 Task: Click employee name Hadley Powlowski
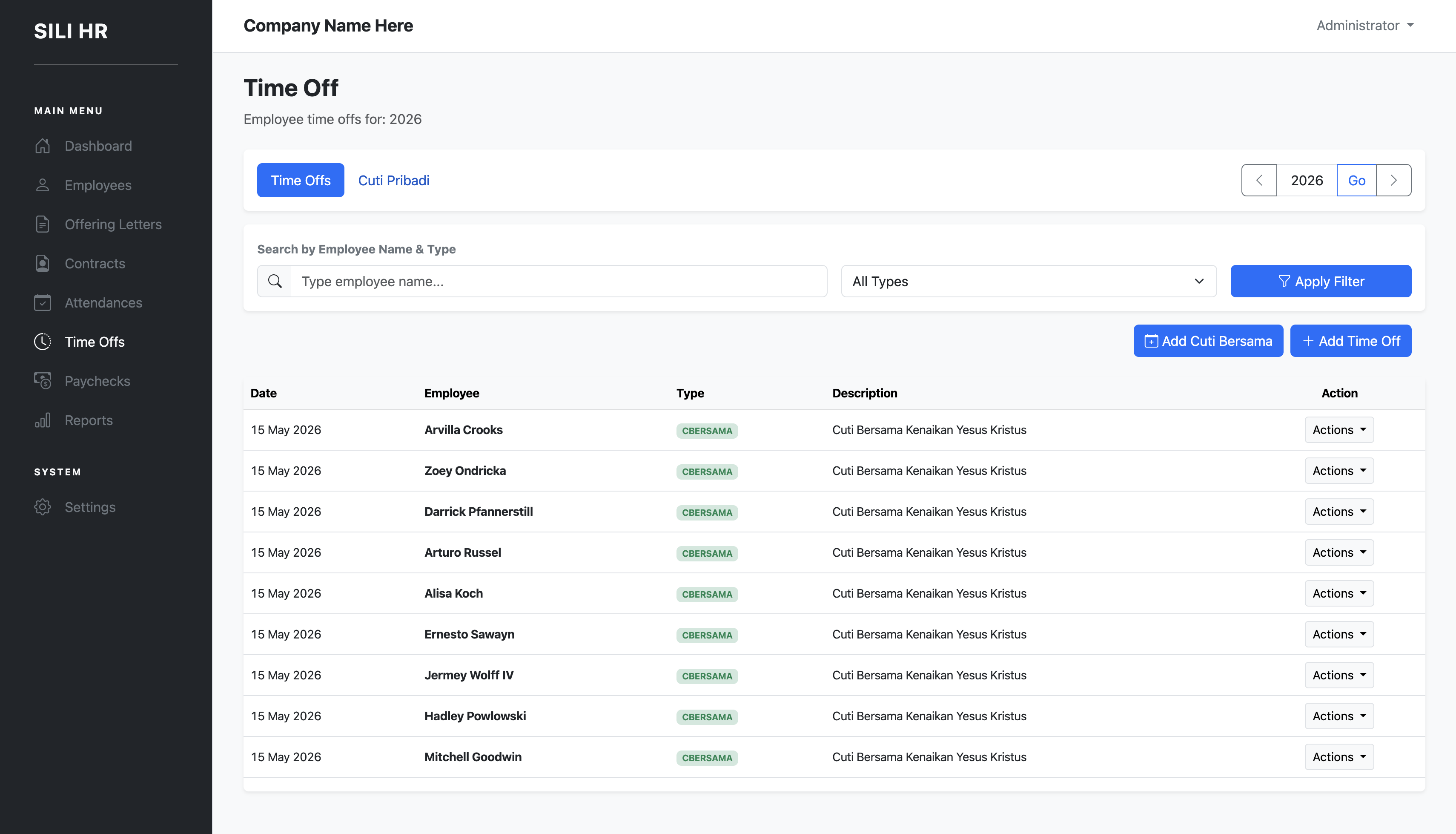click(475, 716)
